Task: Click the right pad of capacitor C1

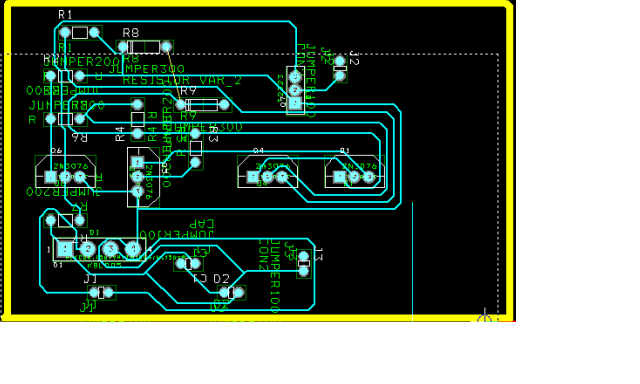Action: (x=196, y=264)
